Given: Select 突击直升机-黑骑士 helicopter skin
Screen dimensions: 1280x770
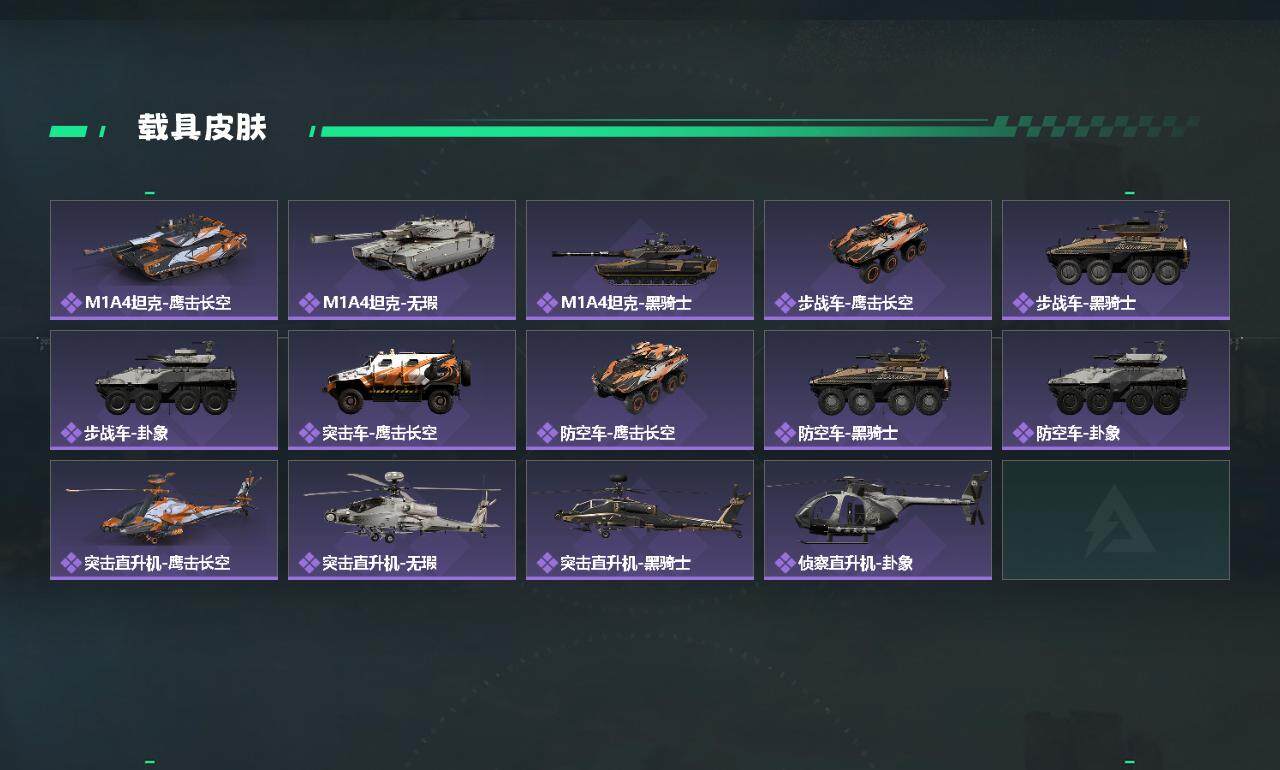Looking at the screenshot, I should pos(640,520).
